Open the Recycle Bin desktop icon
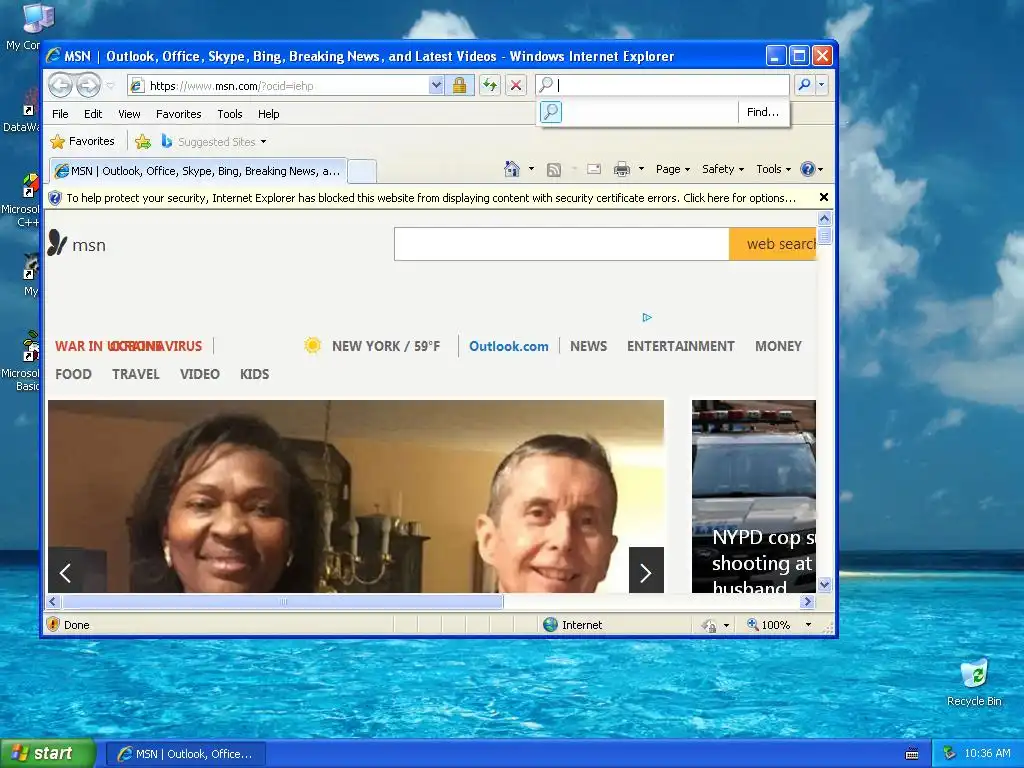 tap(974, 683)
